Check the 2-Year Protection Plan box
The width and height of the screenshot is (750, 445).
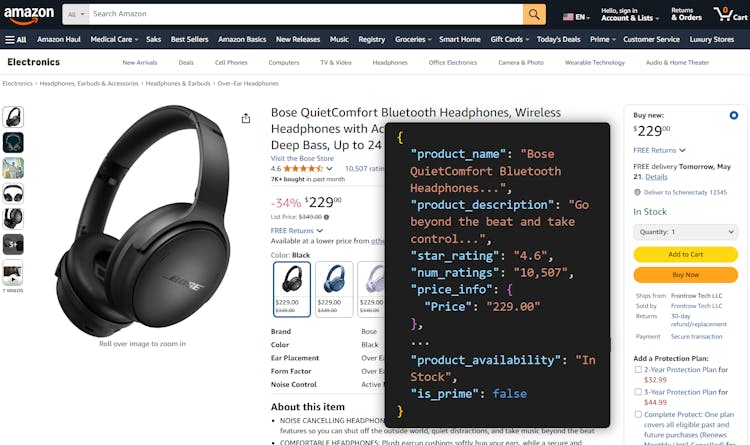point(638,369)
